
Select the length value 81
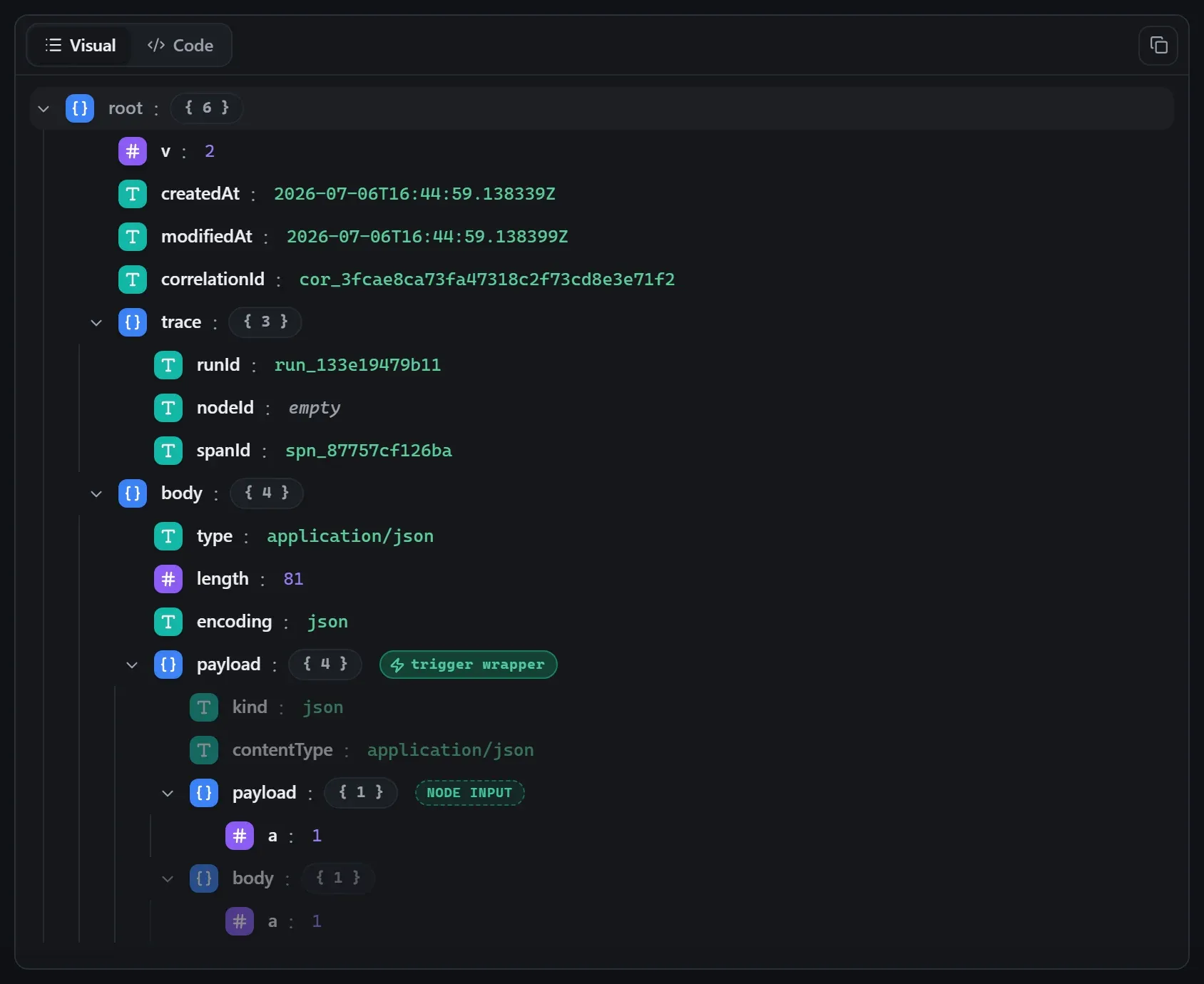[293, 579]
